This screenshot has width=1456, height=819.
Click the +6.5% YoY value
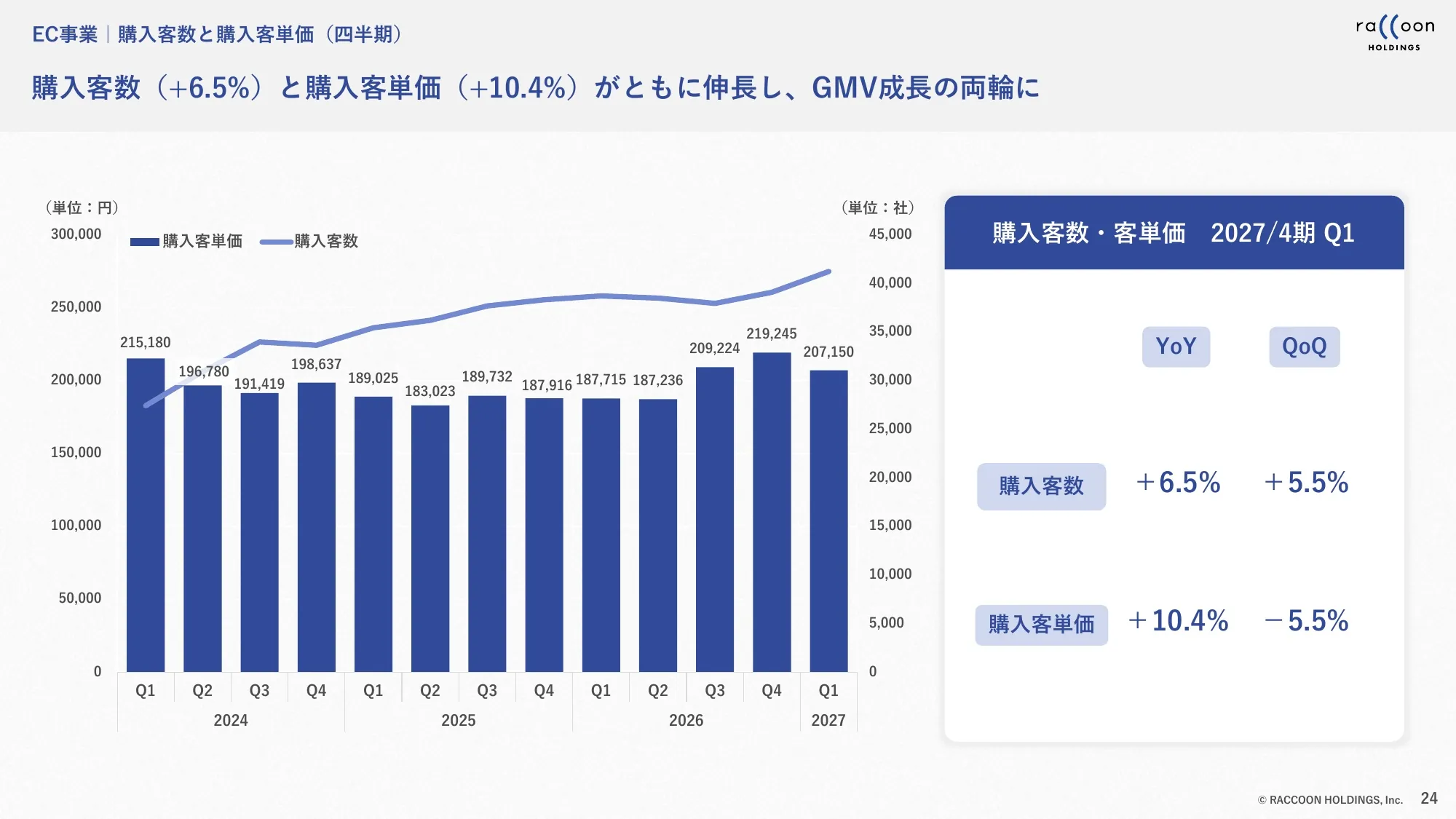point(1178,483)
